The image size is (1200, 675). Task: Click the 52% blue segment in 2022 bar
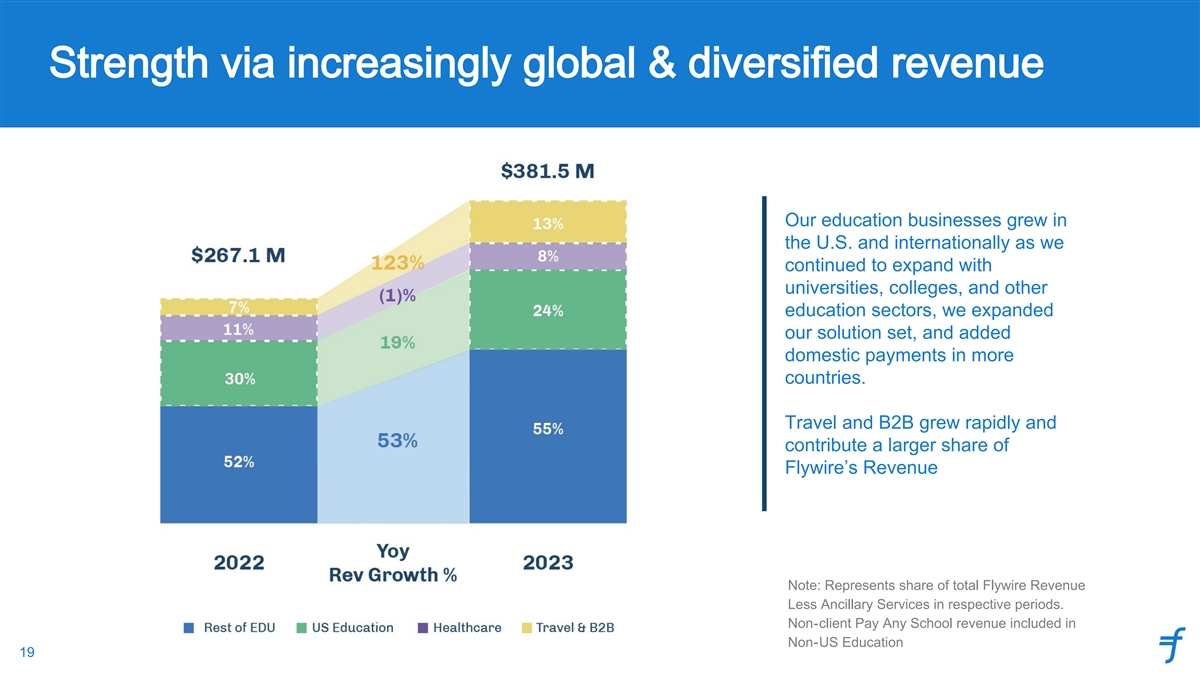[238, 463]
